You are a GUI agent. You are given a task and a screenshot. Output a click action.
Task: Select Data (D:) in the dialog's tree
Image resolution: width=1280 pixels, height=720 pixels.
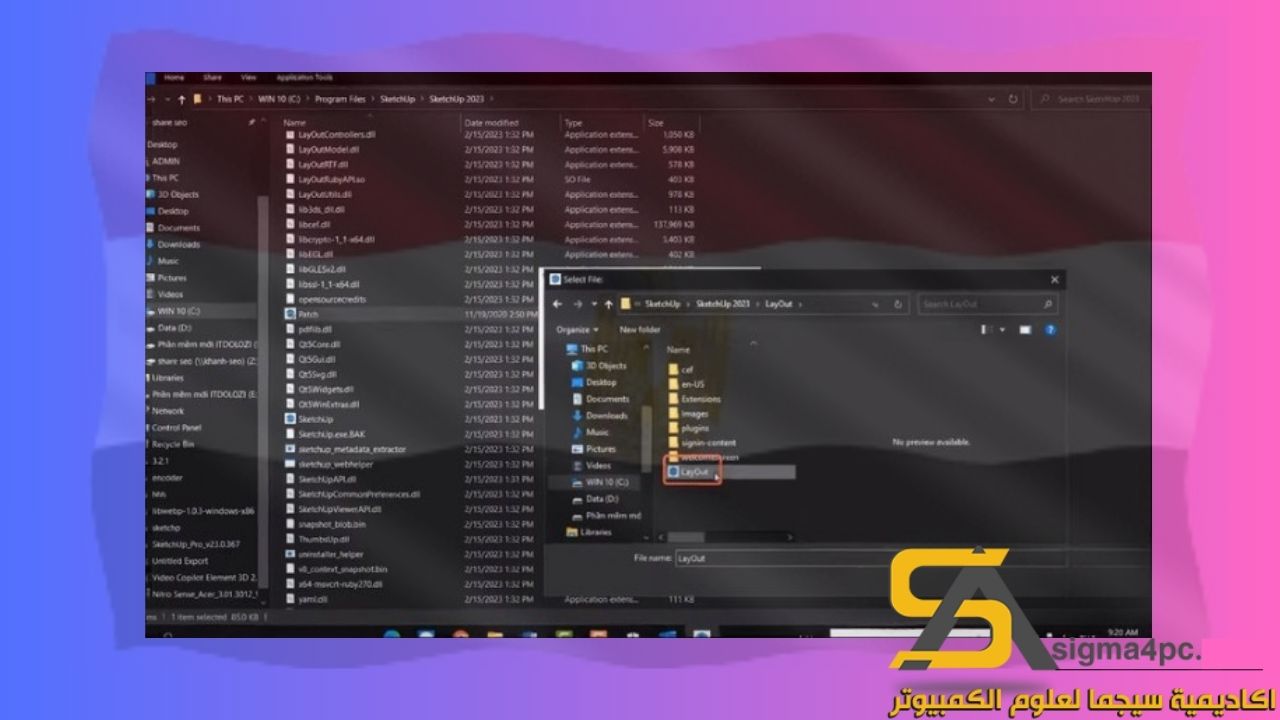click(x=596, y=498)
